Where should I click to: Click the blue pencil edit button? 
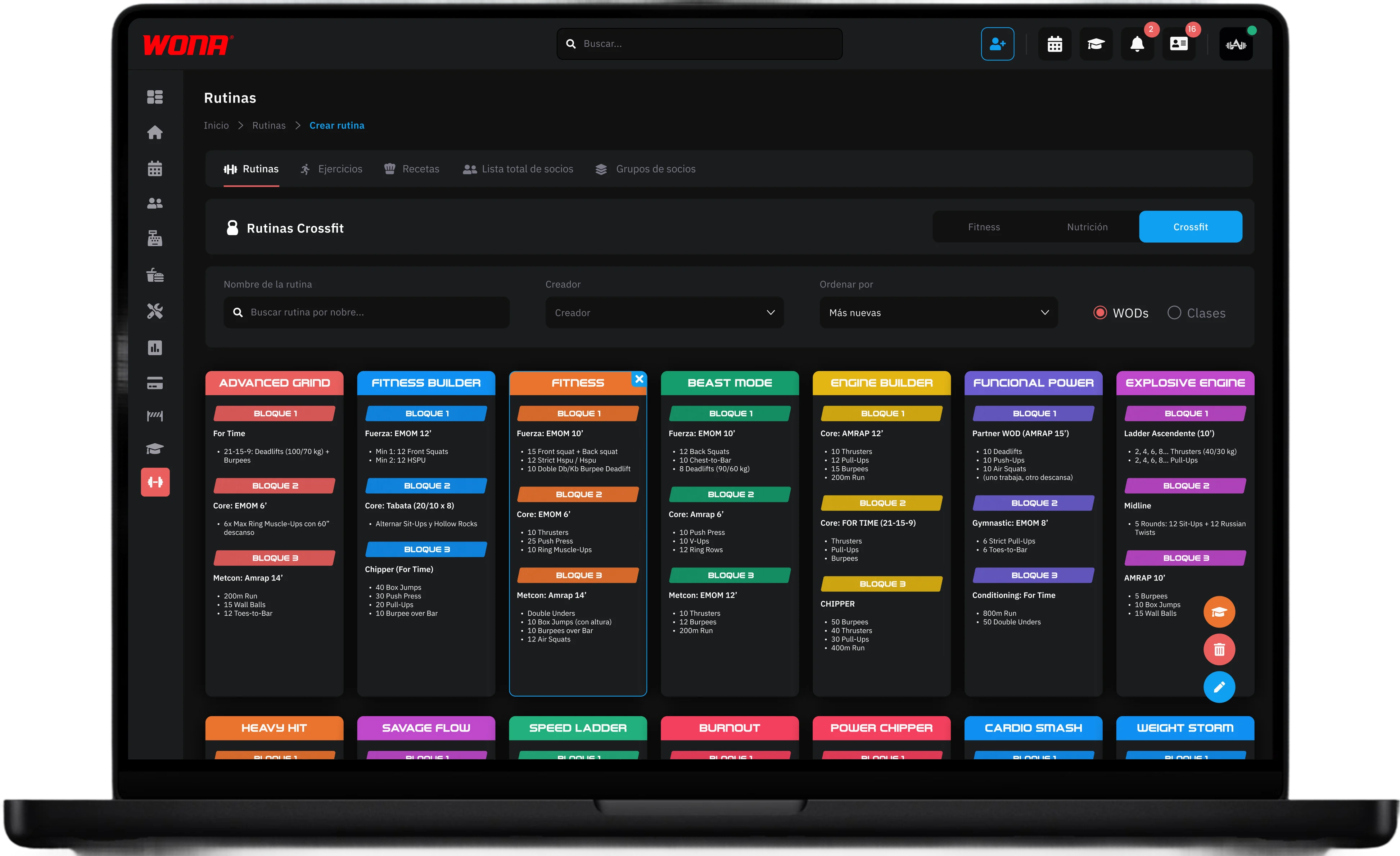[x=1219, y=687]
